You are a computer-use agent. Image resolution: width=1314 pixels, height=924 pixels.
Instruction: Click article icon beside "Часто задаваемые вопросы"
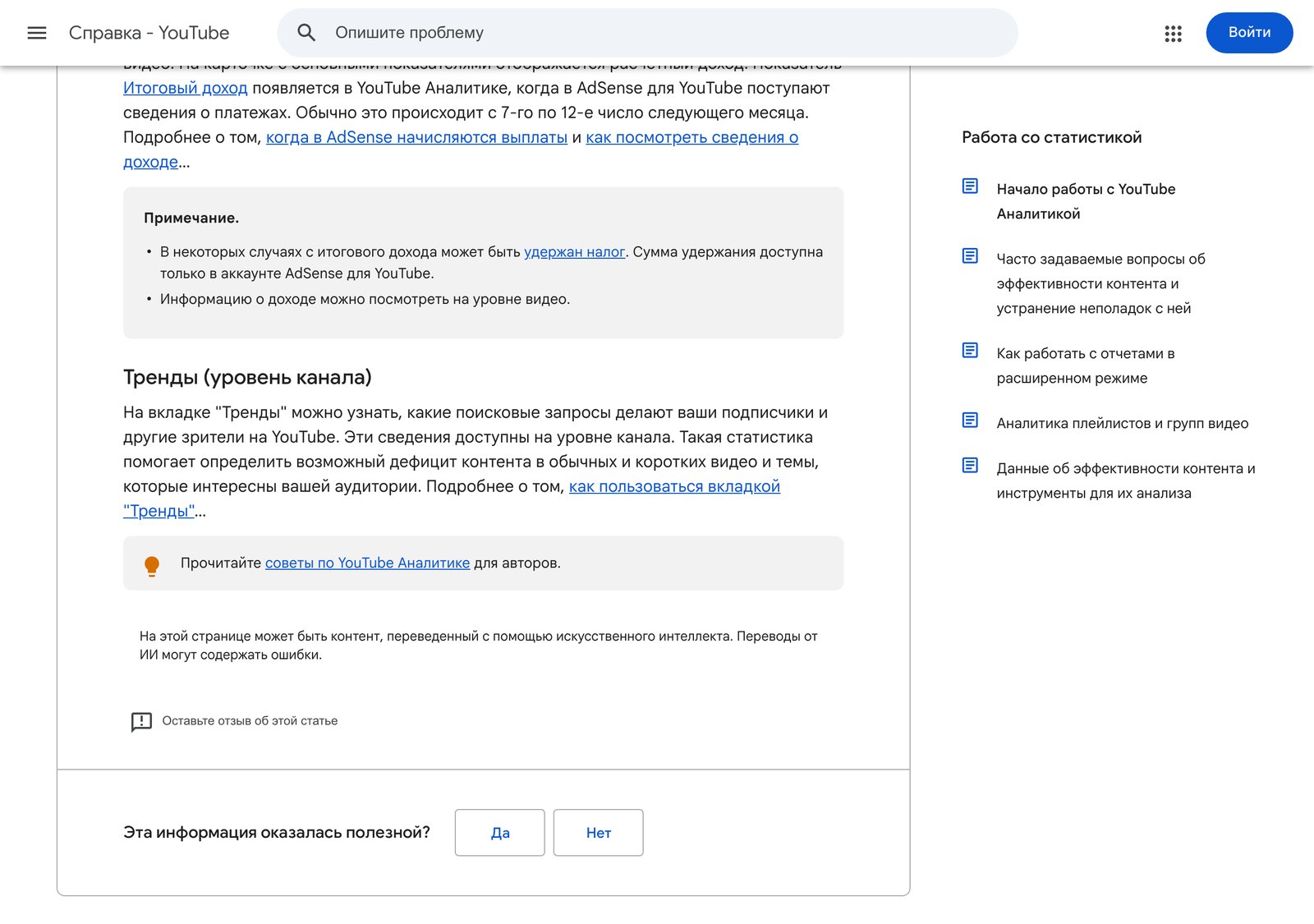[970, 255]
